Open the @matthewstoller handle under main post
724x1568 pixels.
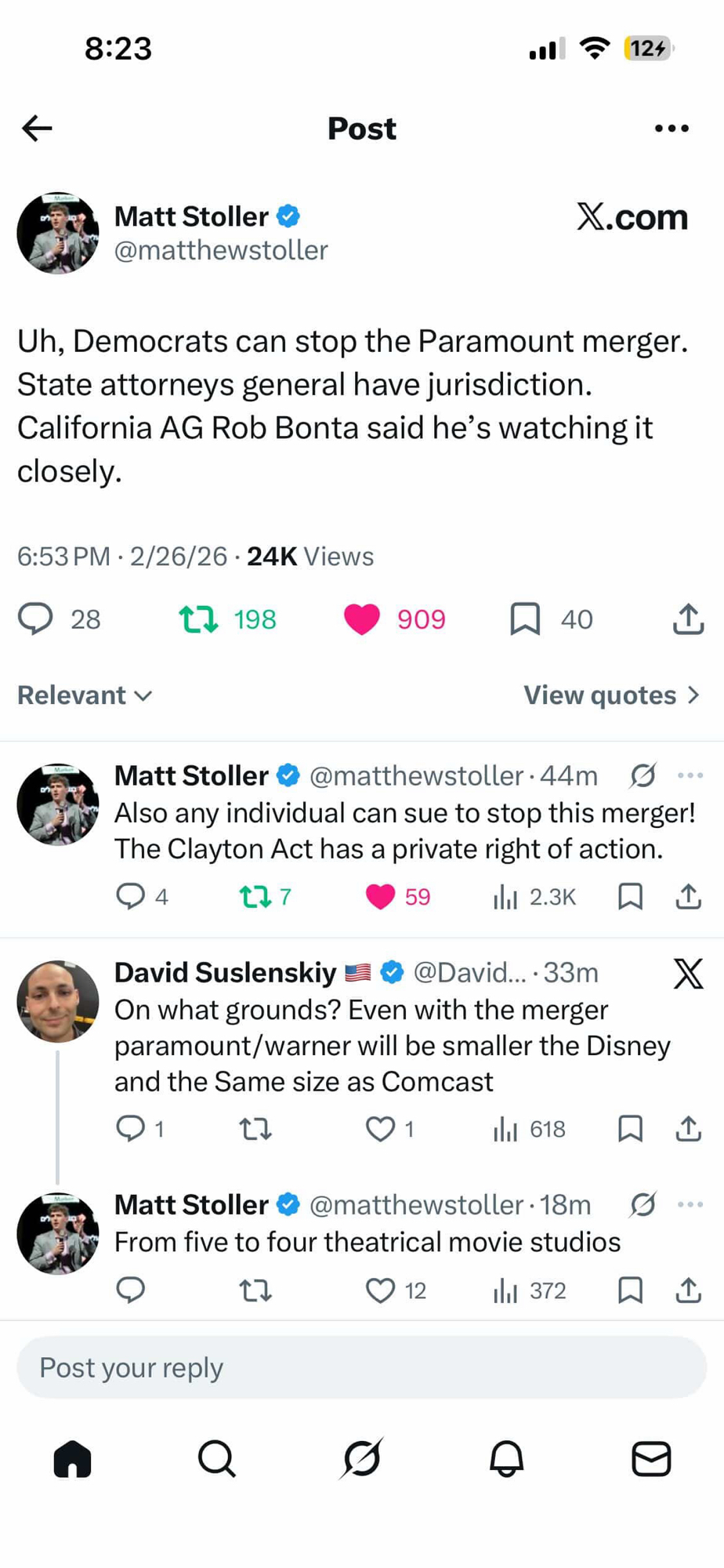tap(221, 250)
